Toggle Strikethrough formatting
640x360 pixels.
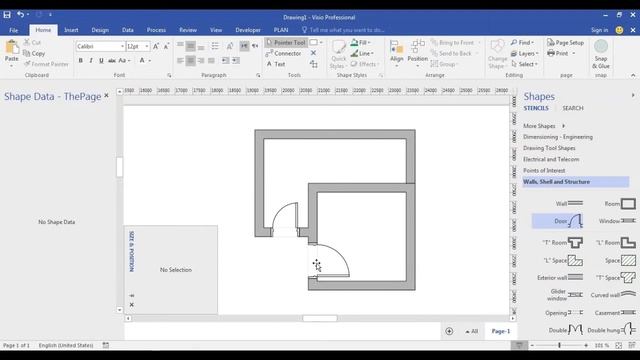pos(111,60)
